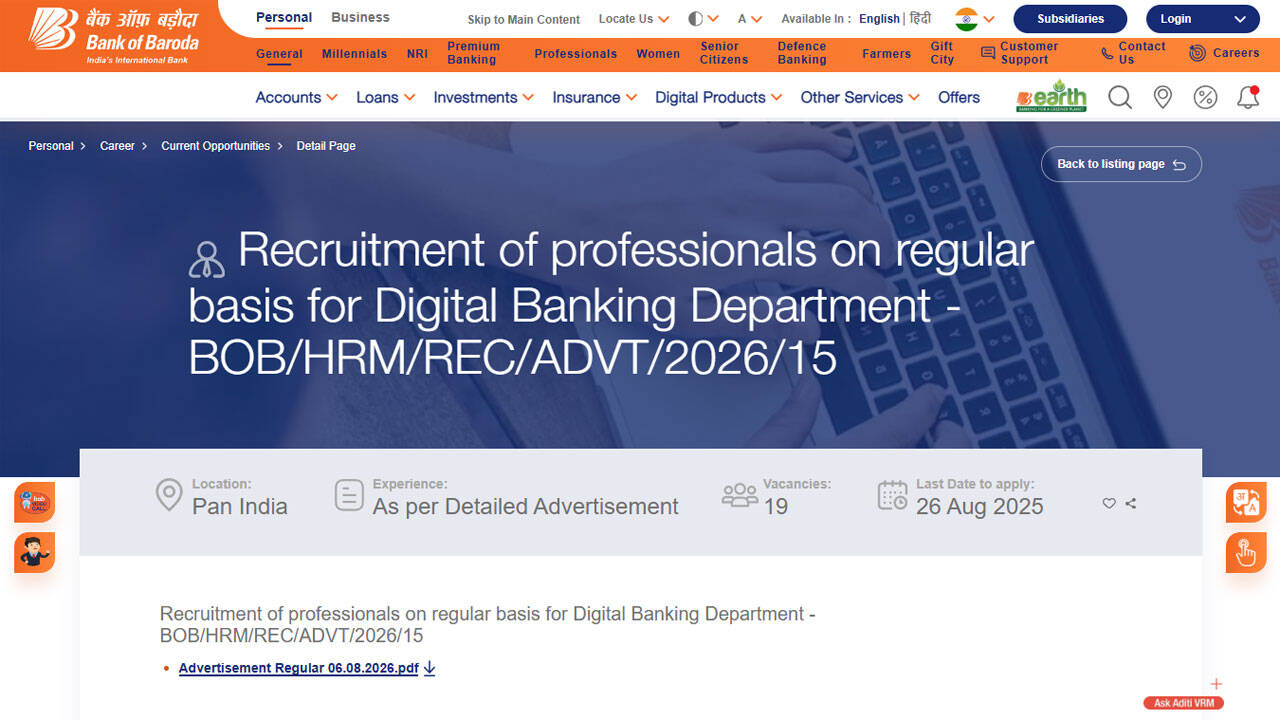Image resolution: width=1280 pixels, height=720 pixels.
Task: Open the bob video call floating icon
Action: point(35,502)
